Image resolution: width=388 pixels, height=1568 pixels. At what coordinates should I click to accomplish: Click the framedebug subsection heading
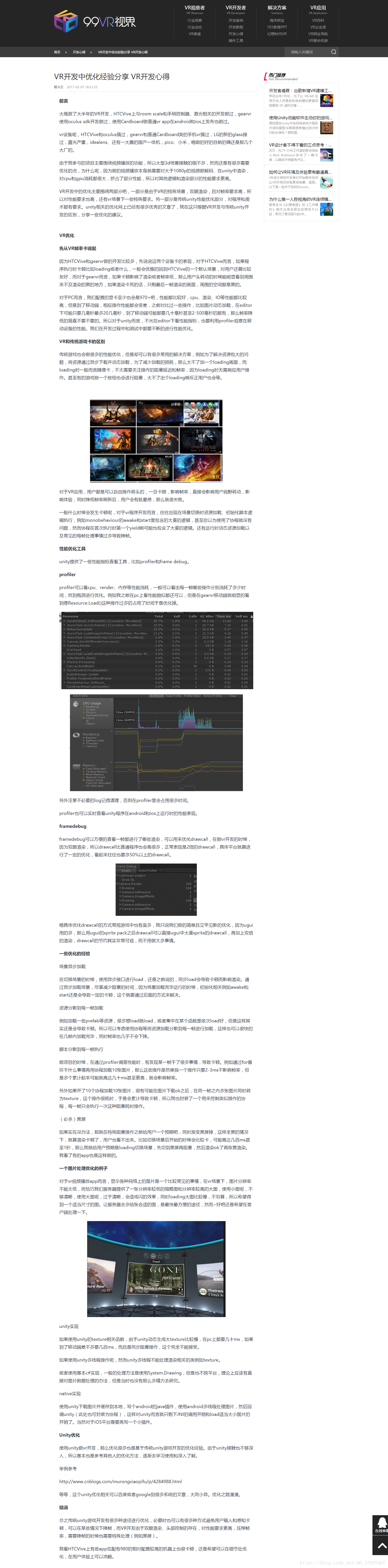72,826
